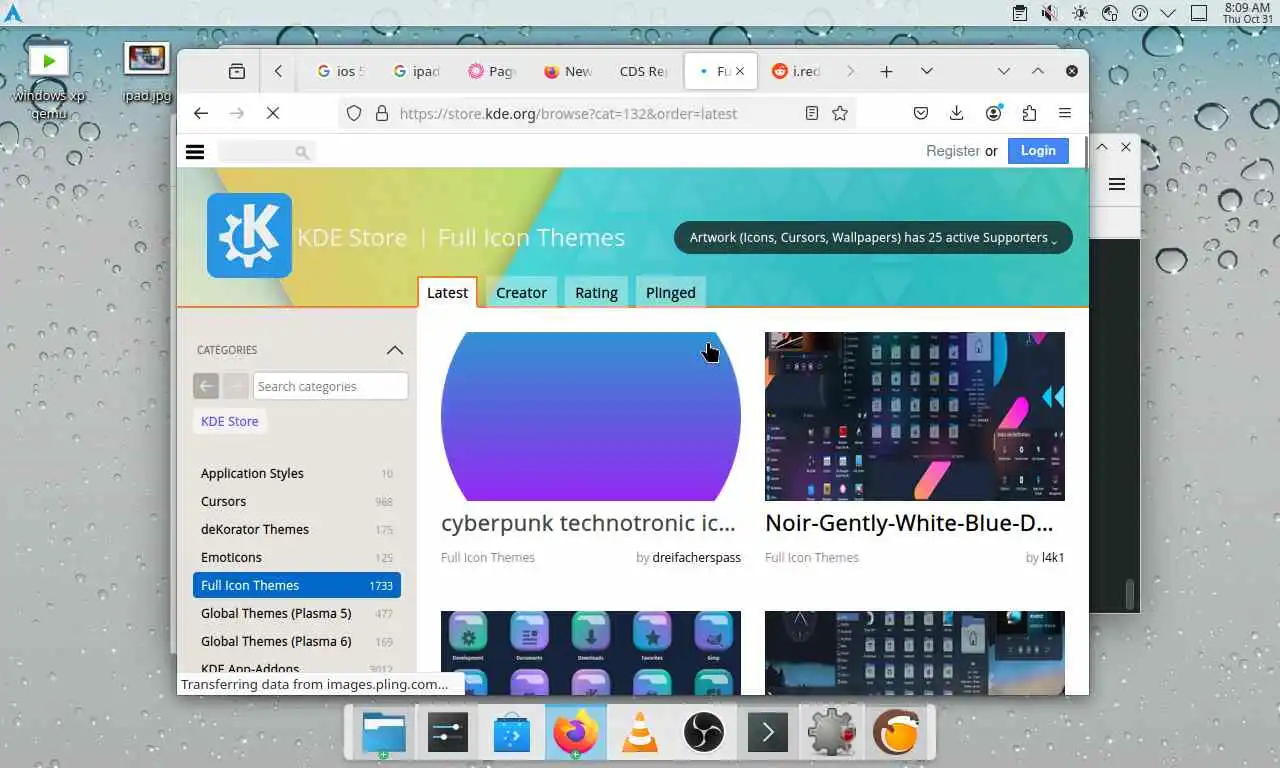Open the deKorator Themes category
Viewport: 1280px width, 768px height.
297,529
